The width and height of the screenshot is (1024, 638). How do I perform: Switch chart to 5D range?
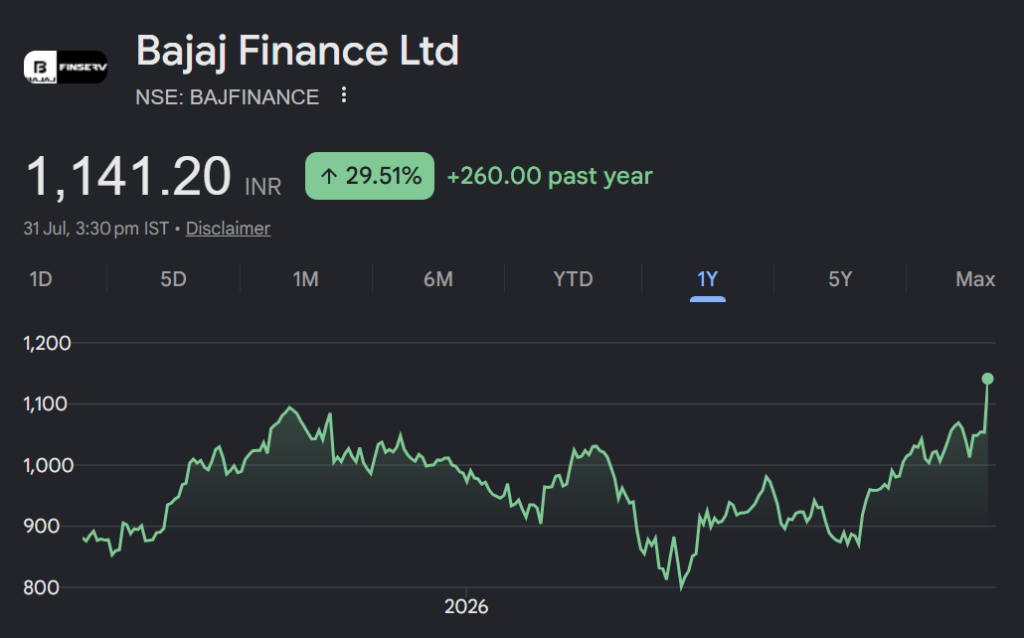click(173, 279)
